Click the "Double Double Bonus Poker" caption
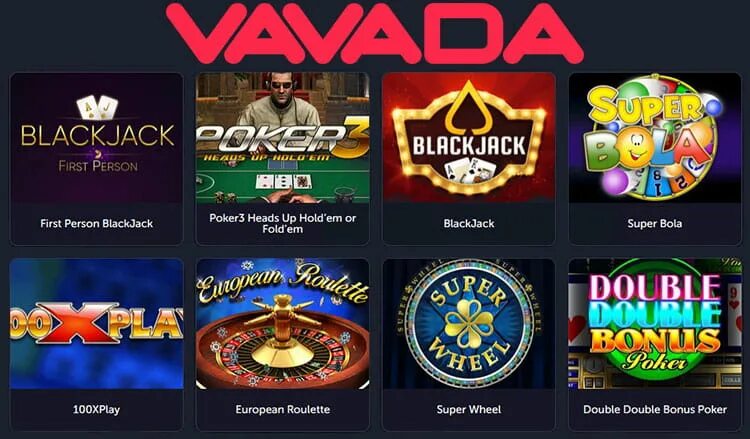 (655, 409)
